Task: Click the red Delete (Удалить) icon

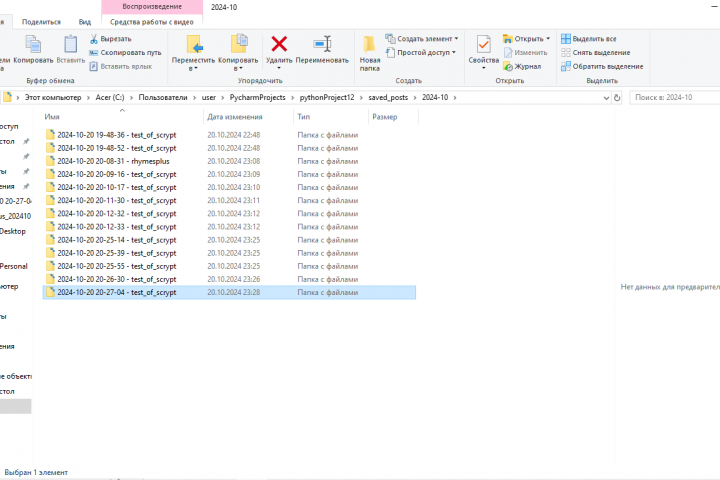Action: (279, 44)
